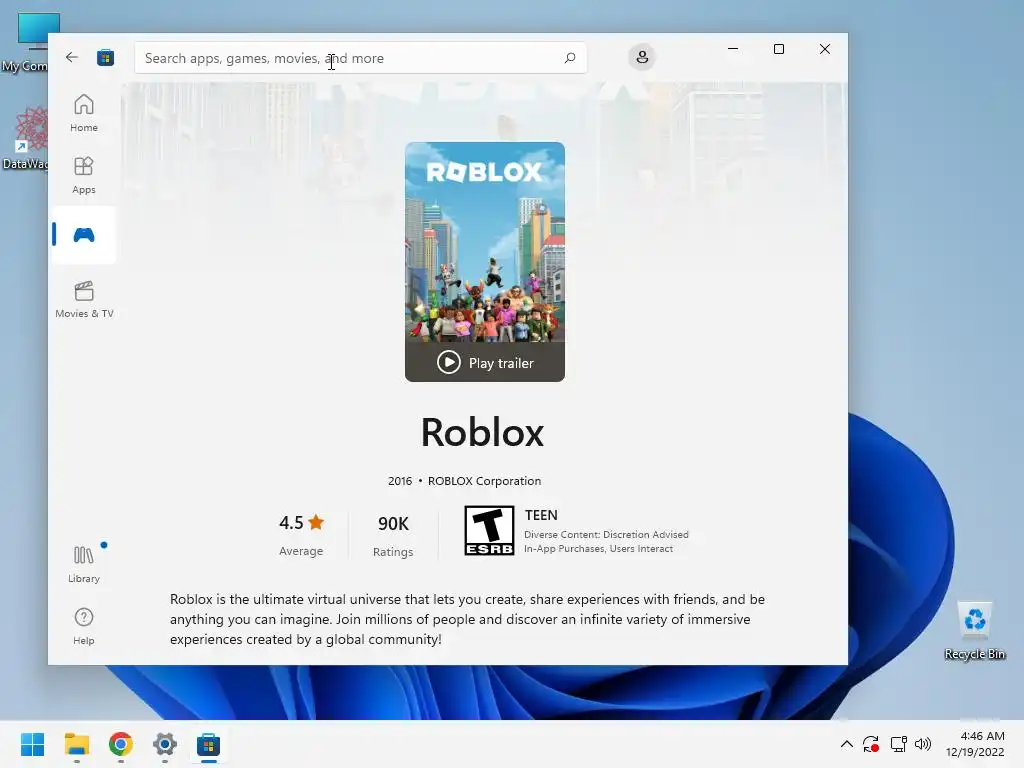Open the Windows Start menu
Viewport: 1024px width, 768px height.
(33, 744)
